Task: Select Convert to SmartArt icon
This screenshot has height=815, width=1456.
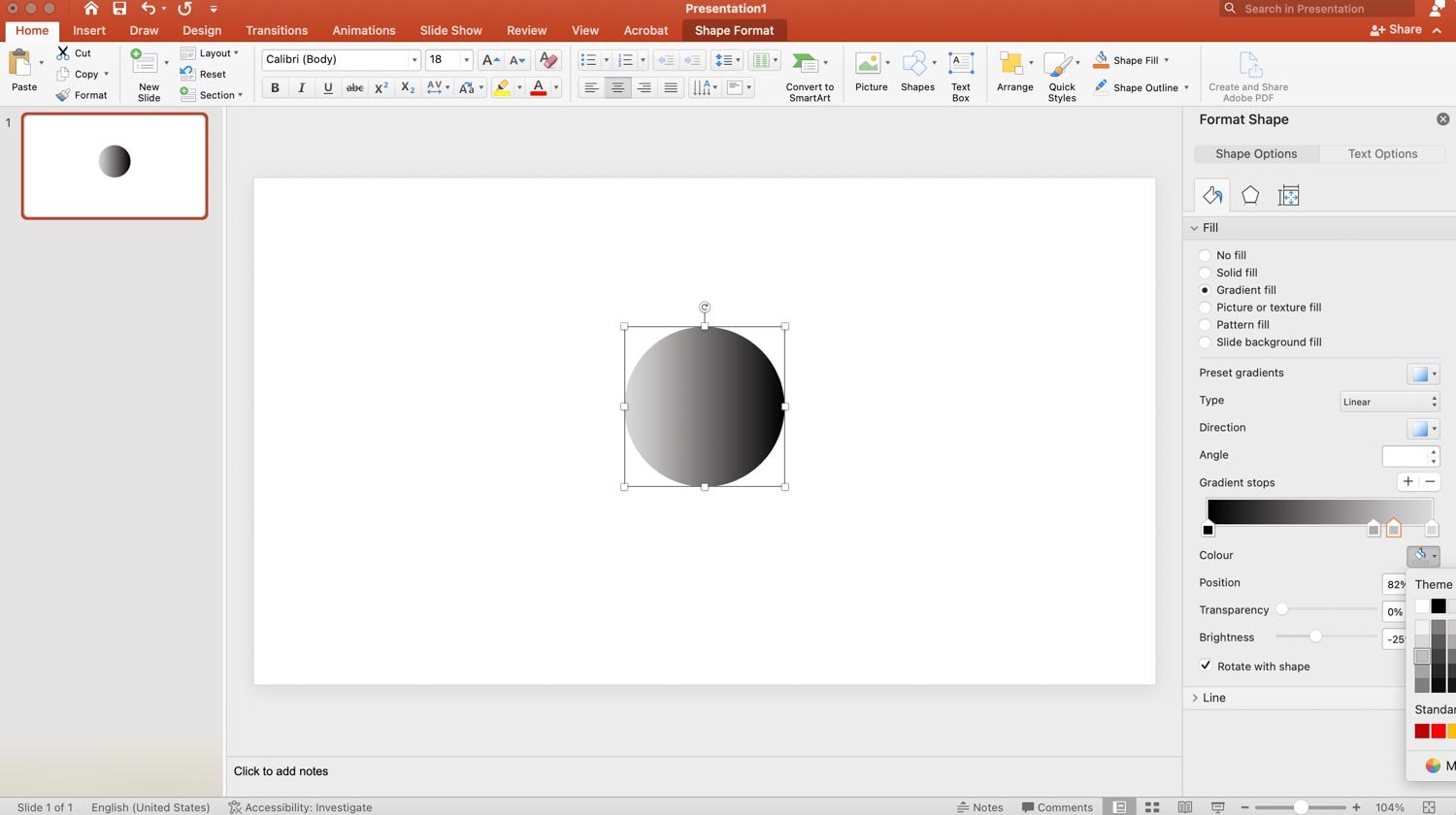Action: [809, 73]
